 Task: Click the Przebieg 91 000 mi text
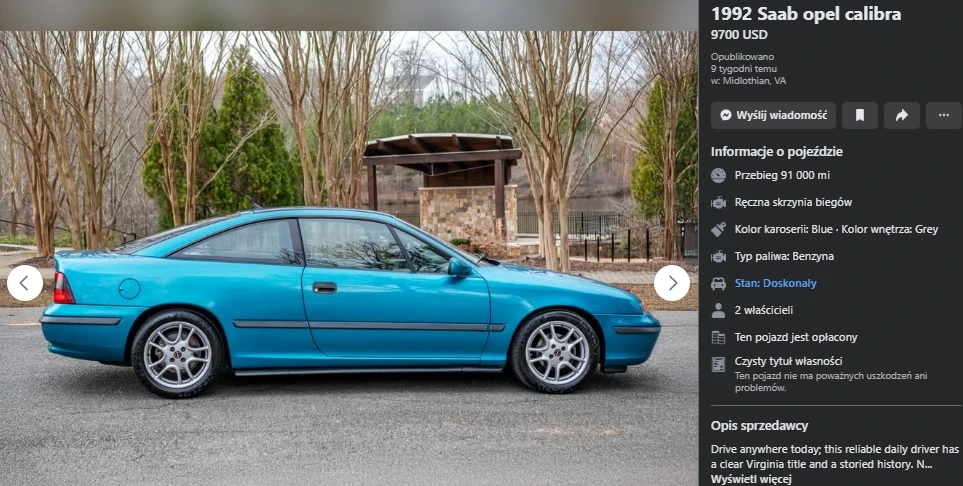(782, 175)
